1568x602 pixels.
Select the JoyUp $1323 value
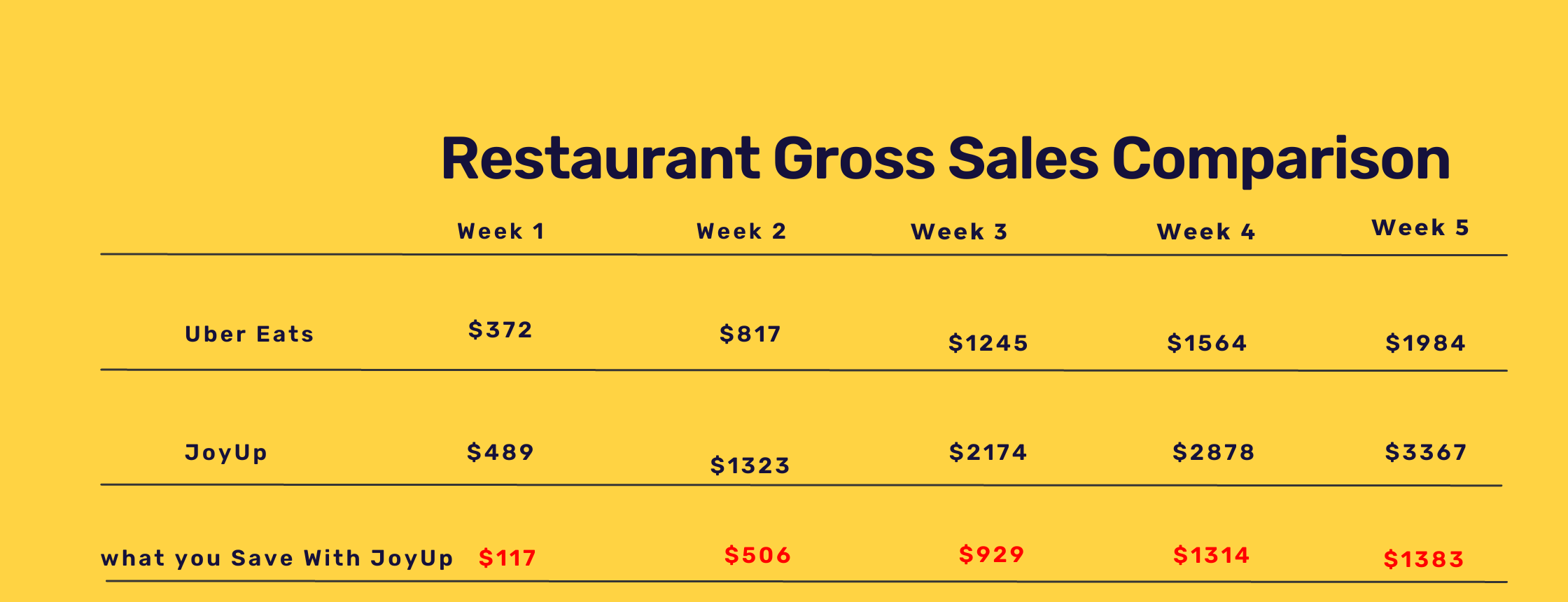(750, 465)
